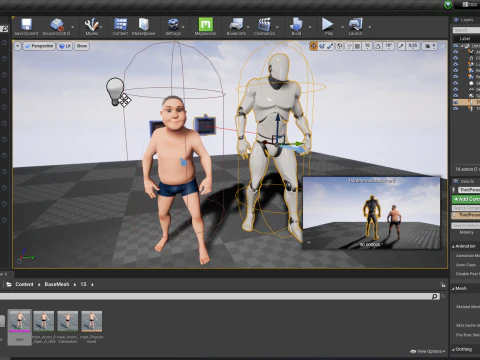Open grid snap size value 10
The image size is (480, 360).
pos(367,46)
